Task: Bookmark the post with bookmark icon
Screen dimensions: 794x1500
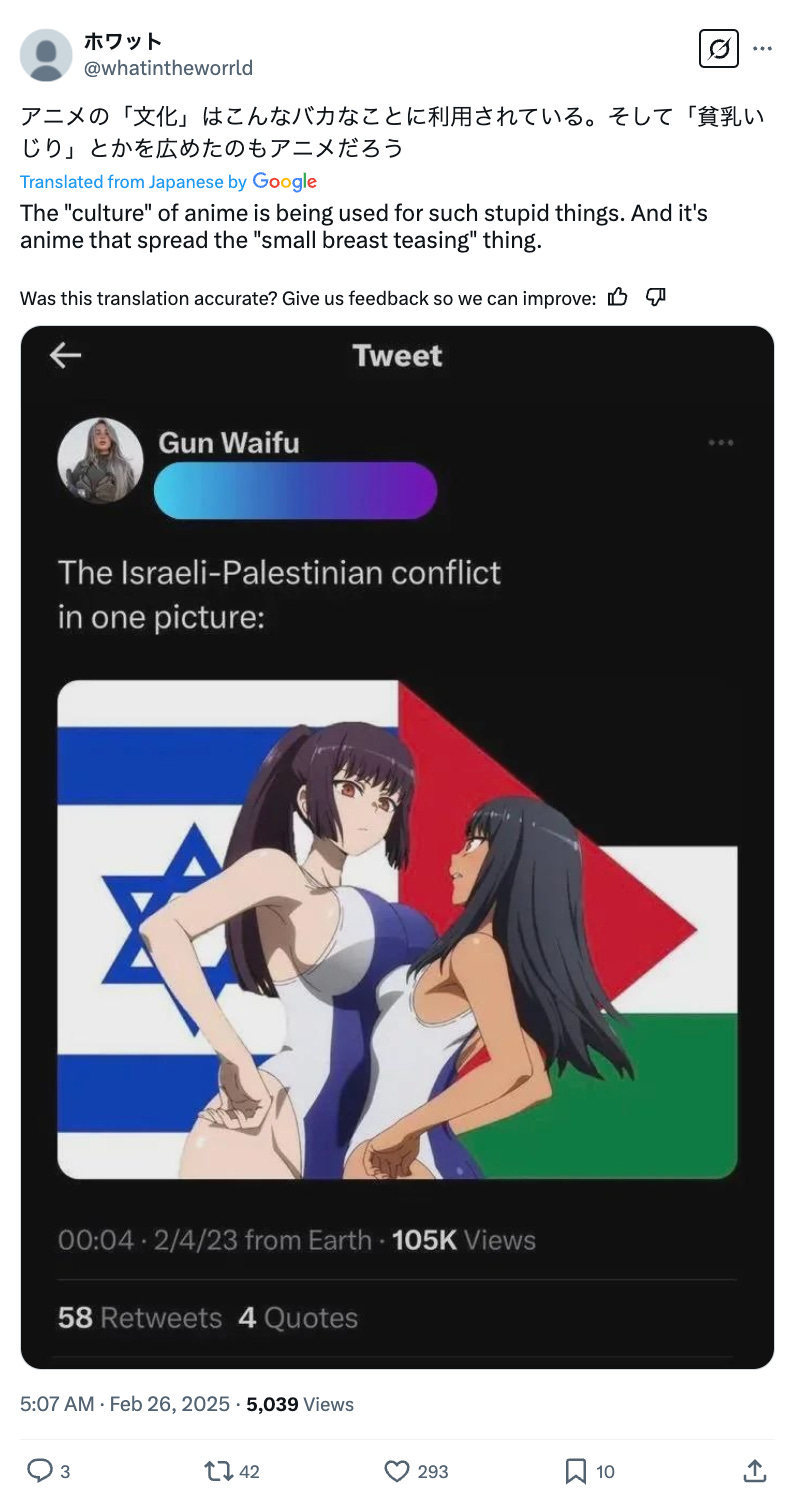Action: click(x=576, y=1470)
